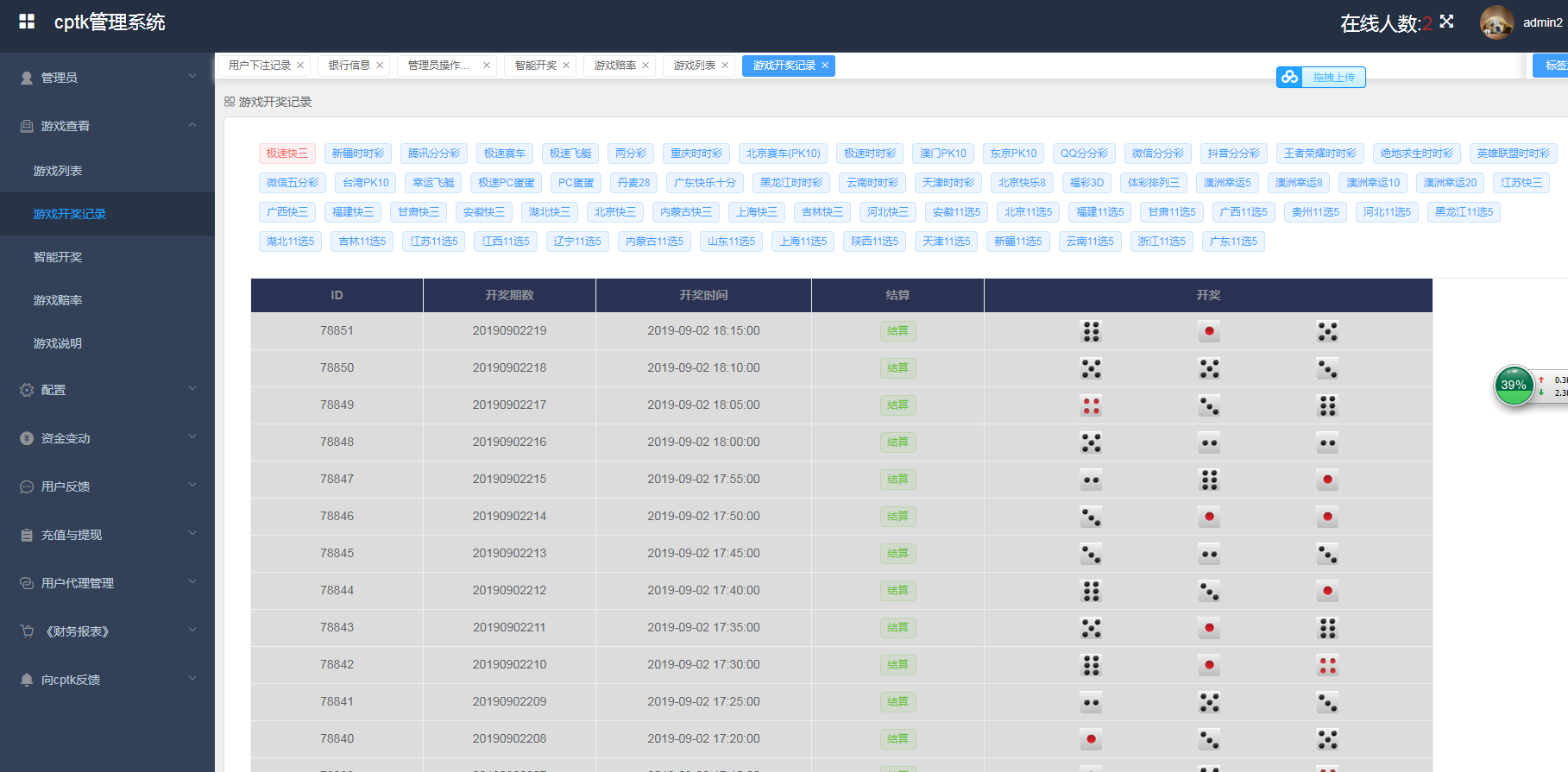Select the 北京赛车(PK10) game filter
The image size is (1568, 772).
(x=783, y=154)
